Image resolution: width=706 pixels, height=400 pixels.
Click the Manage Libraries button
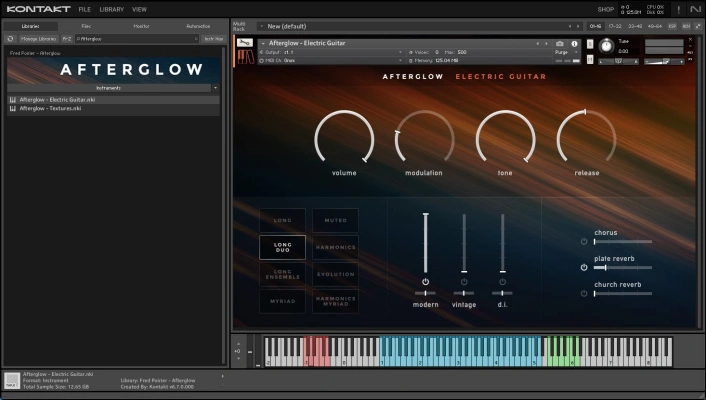click(38, 39)
